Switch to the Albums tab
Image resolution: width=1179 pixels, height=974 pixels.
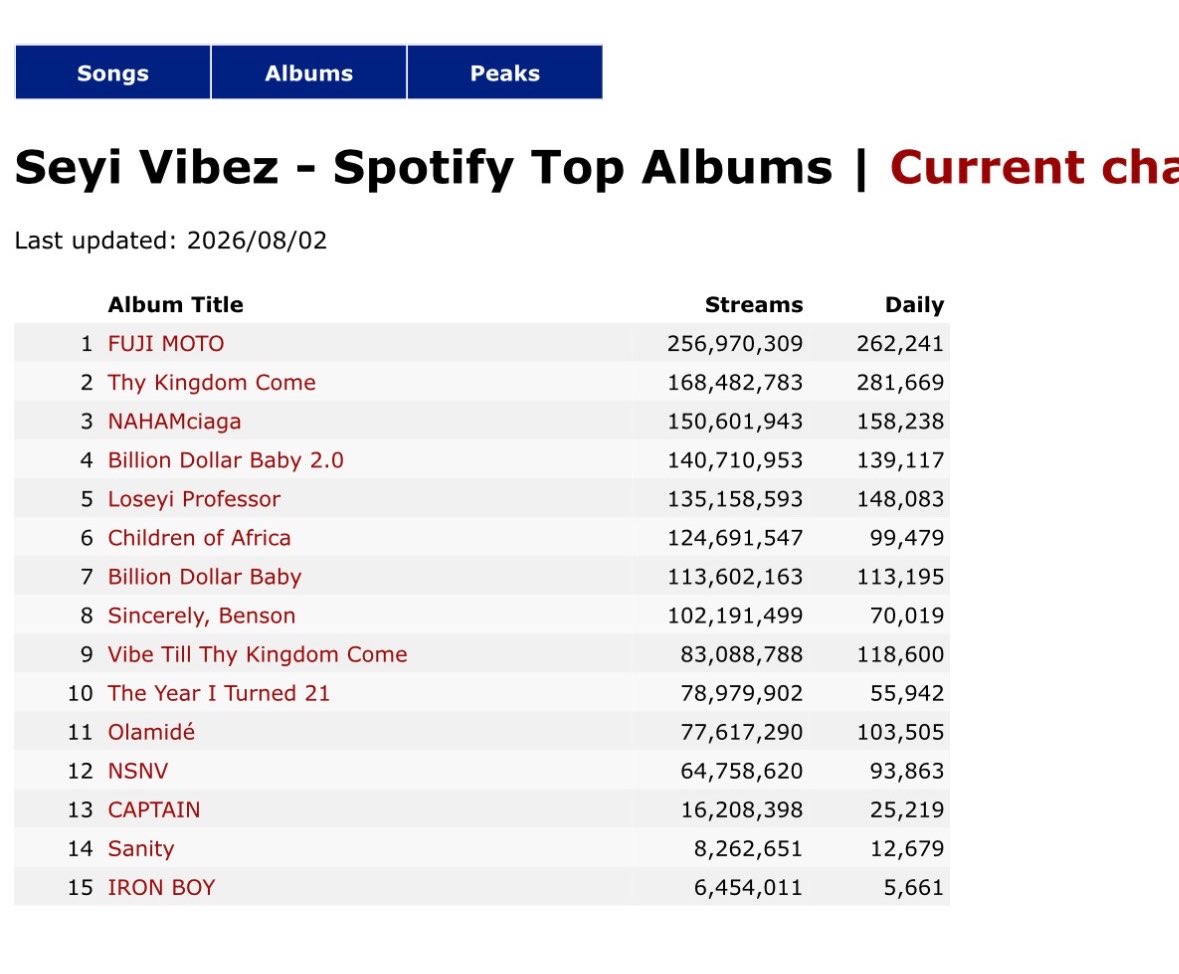[309, 72]
